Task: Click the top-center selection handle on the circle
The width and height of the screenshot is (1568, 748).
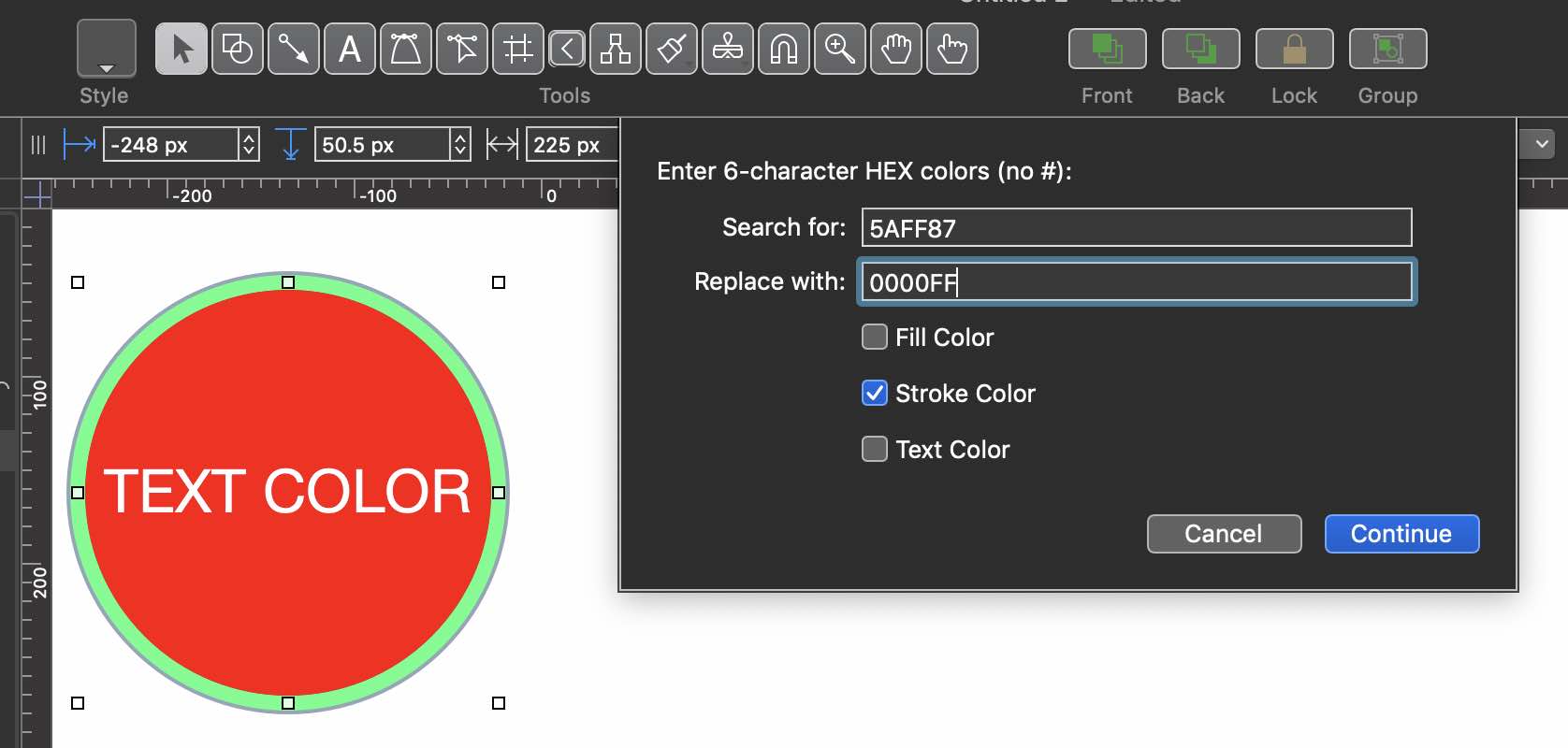Action: 288,282
